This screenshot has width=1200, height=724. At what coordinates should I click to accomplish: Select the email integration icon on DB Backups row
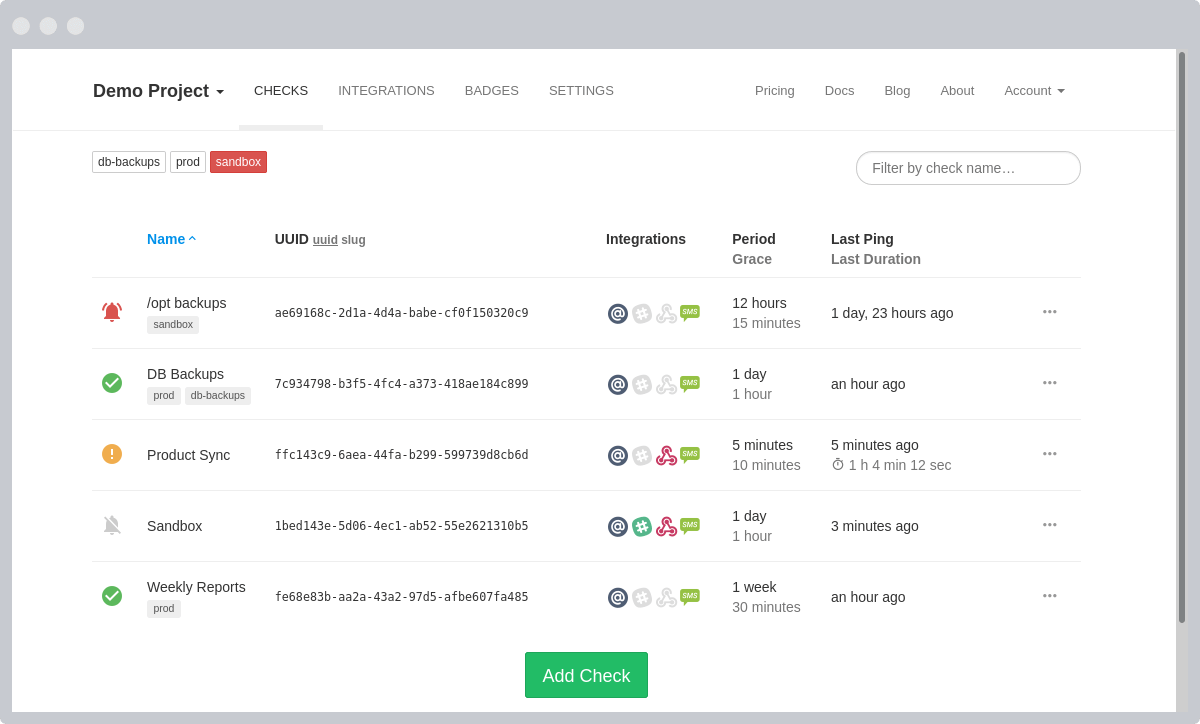[617, 384]
